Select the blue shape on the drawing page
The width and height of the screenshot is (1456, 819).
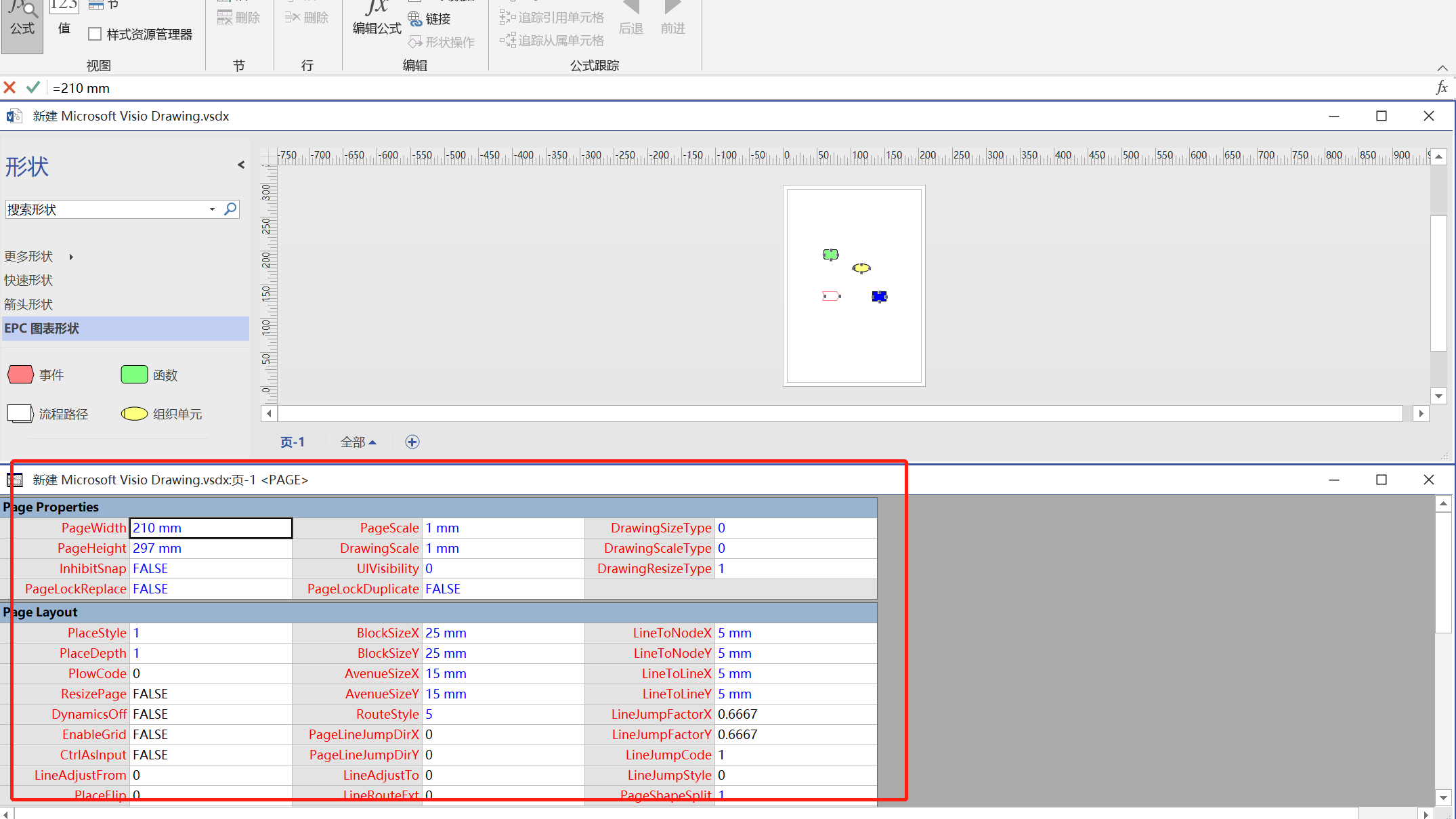point(879,297)
